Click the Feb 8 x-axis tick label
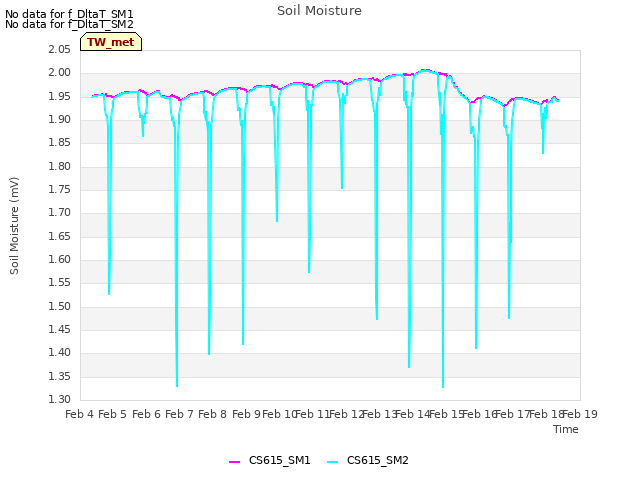This screenshot has width=640, height=480. 212,414
